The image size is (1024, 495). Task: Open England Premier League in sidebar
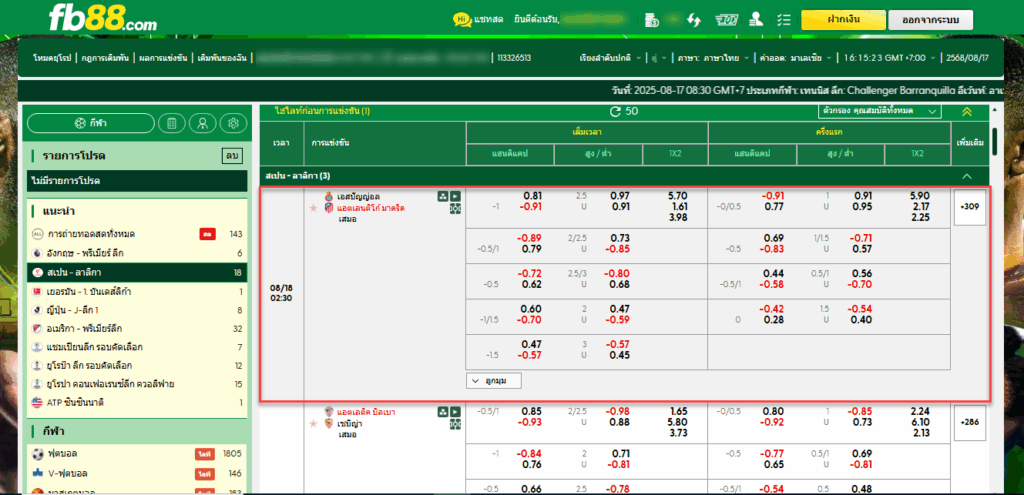click(x=137, y=253)
